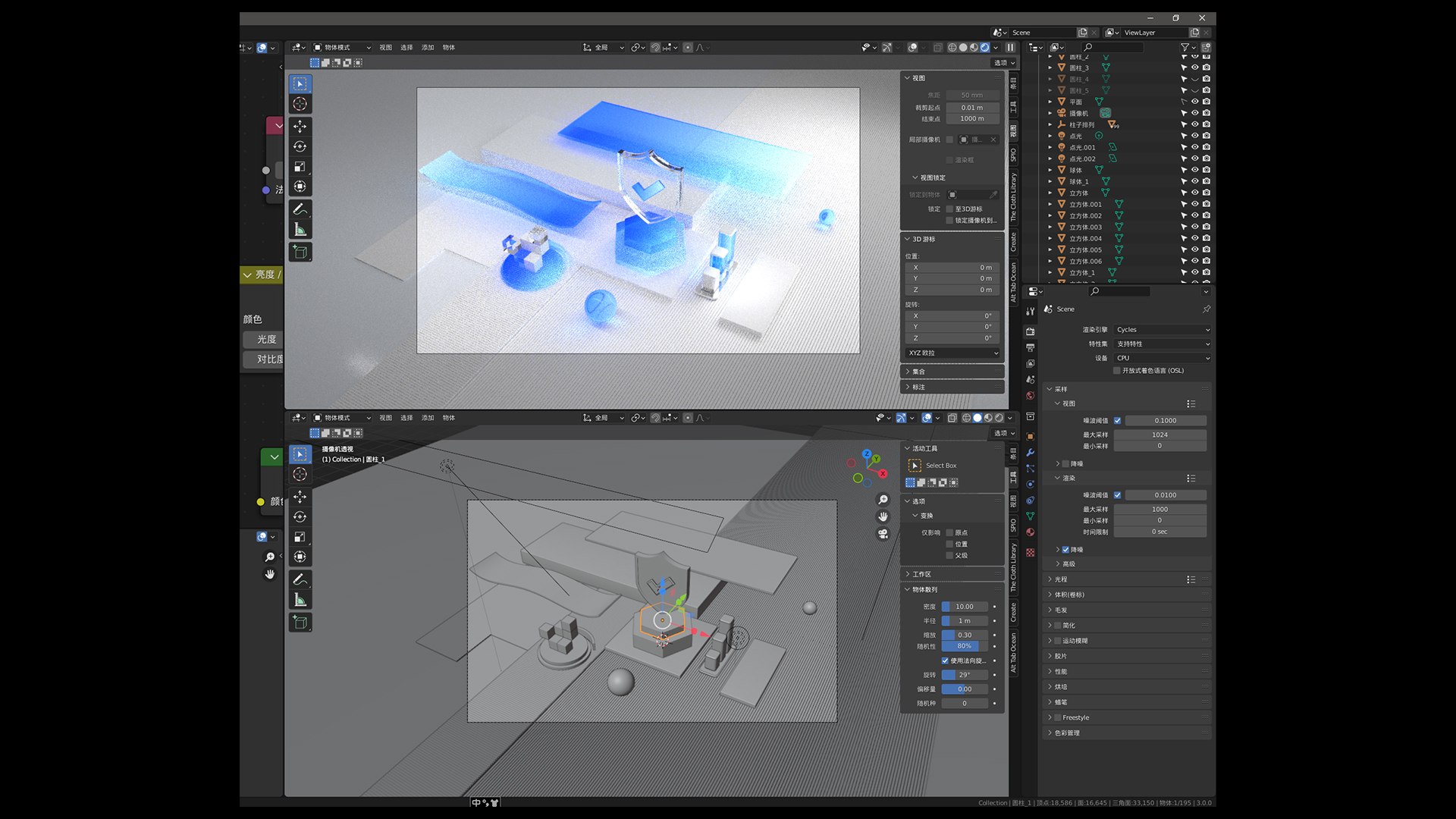Select the Scale tool in upper viewport toolbar
1456x819 pixels.
(300, 166)
